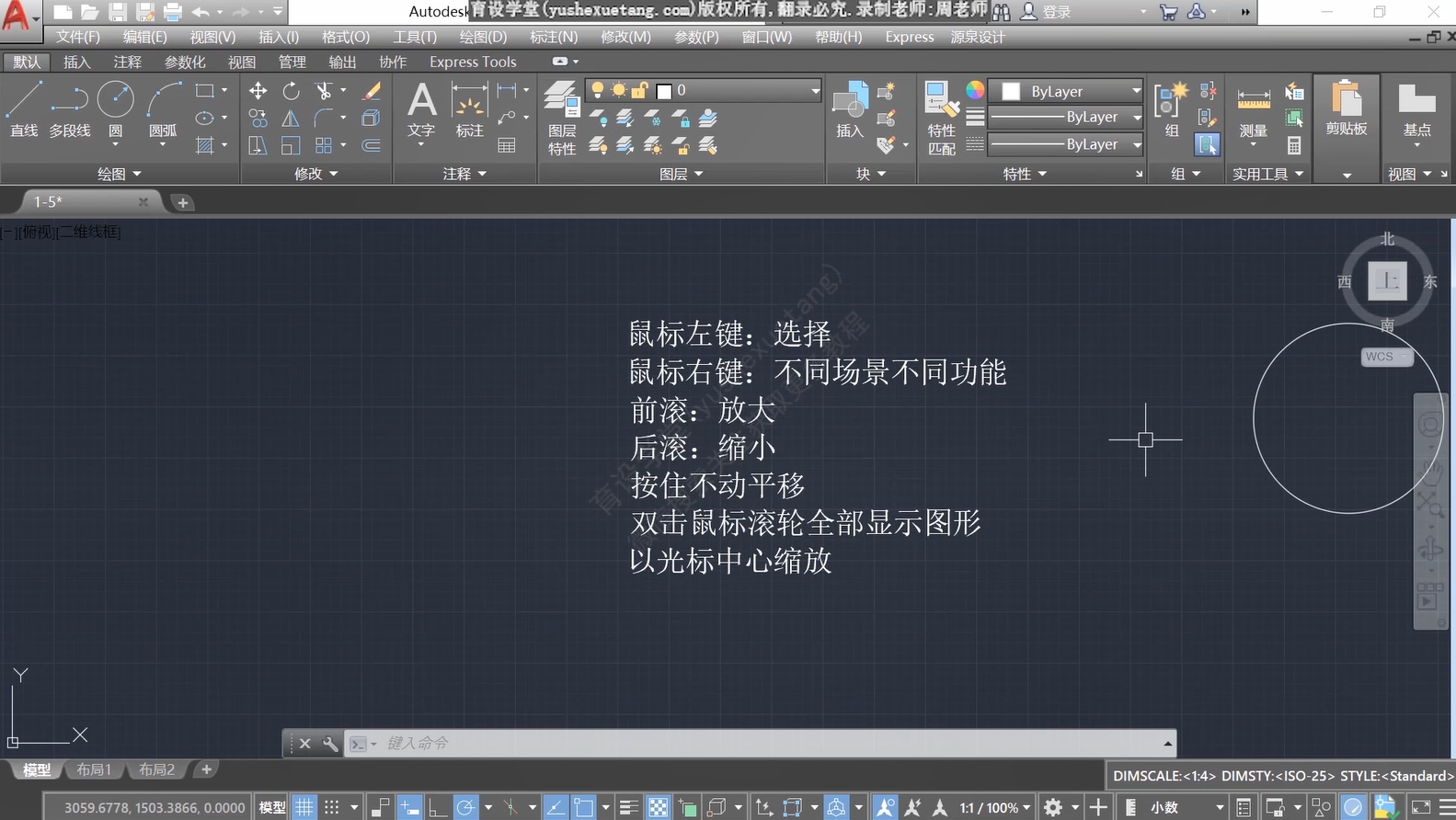The image size is (1456, 820).
Task: Expand the 图层 (Layers) panel
Action: pyautogui.click(x=682, y=174)
